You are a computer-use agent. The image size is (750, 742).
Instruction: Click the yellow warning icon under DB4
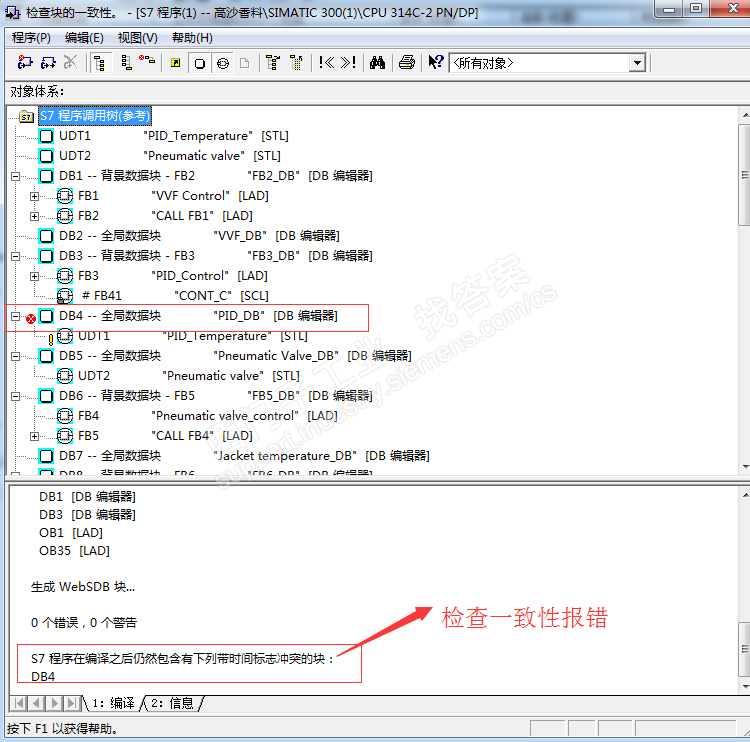[51, 340]
